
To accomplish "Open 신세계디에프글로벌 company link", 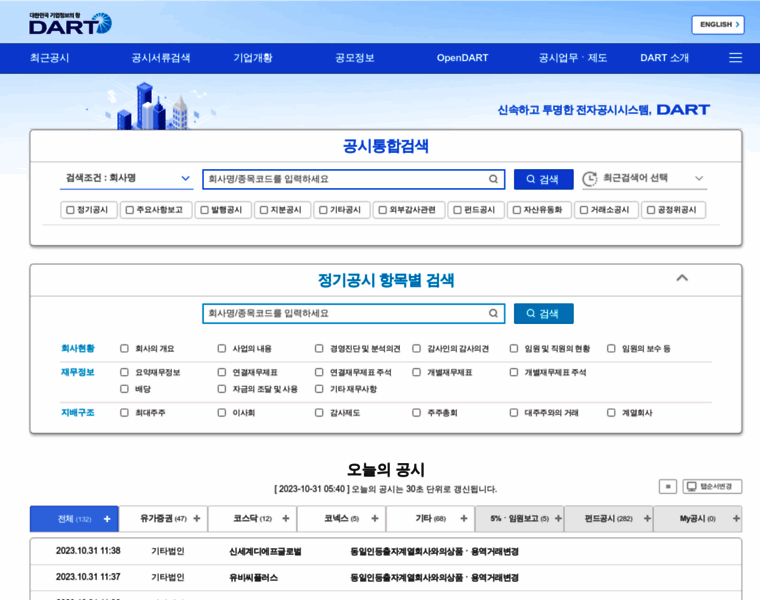I will coord(265,552).
